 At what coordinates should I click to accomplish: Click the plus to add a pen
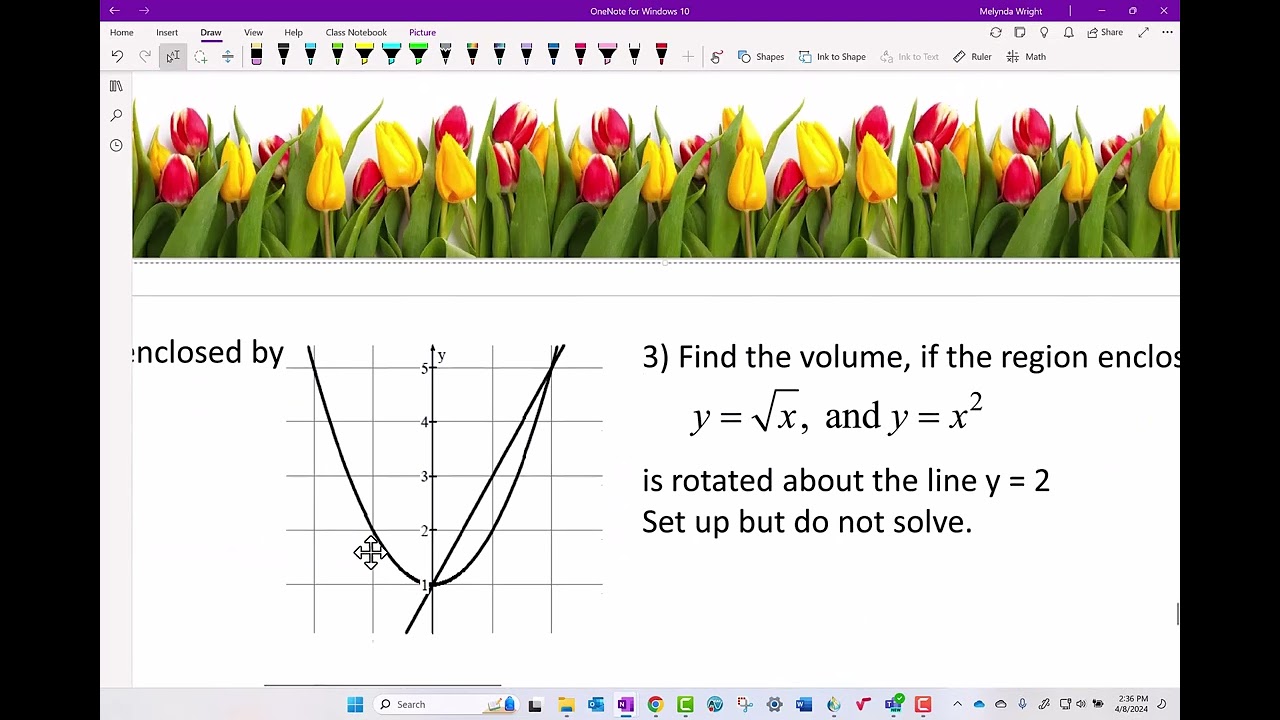point(688,57)
